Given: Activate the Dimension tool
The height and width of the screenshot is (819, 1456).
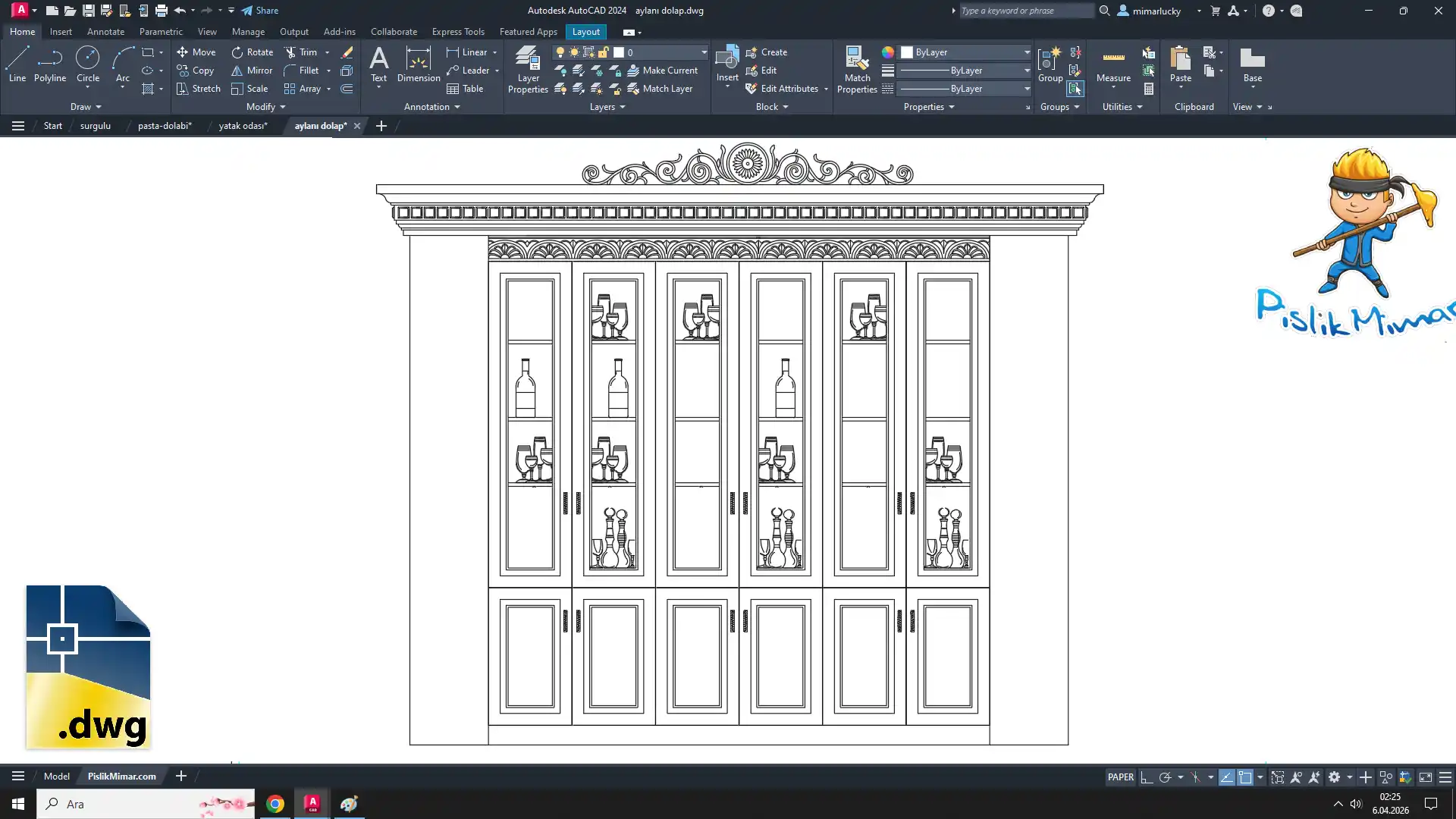Looking at the screenshot, I should tap(418, 64).
